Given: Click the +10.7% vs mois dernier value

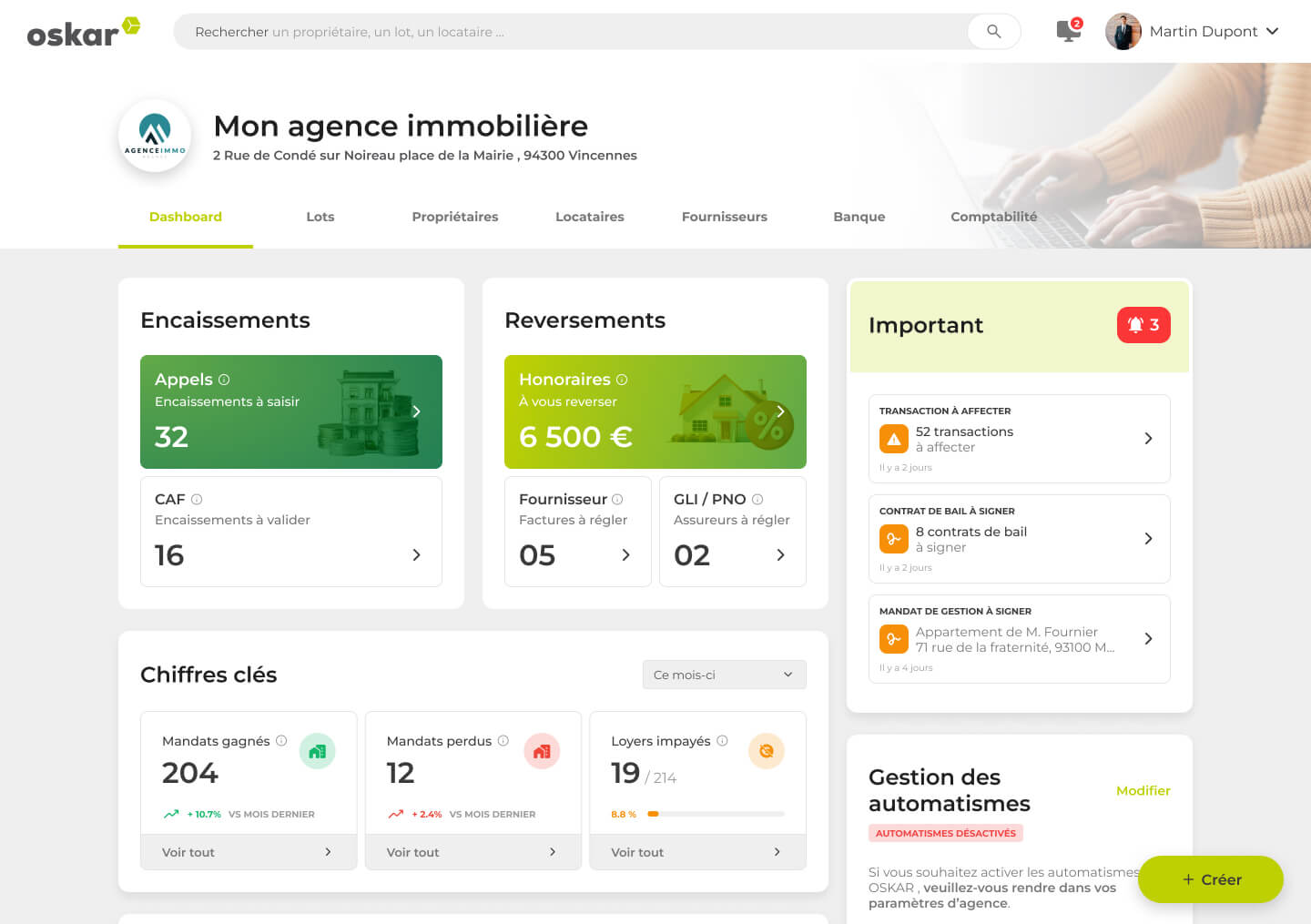Looking at the screenshot, I should pyautogui.click(x=204, y=814).
